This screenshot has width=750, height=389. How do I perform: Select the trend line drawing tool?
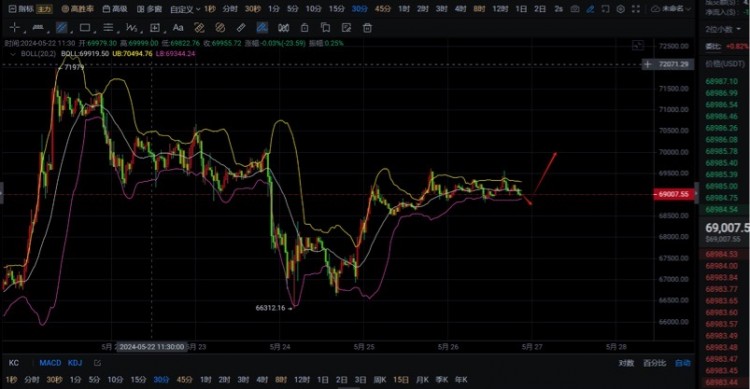[x=62, y=28]
